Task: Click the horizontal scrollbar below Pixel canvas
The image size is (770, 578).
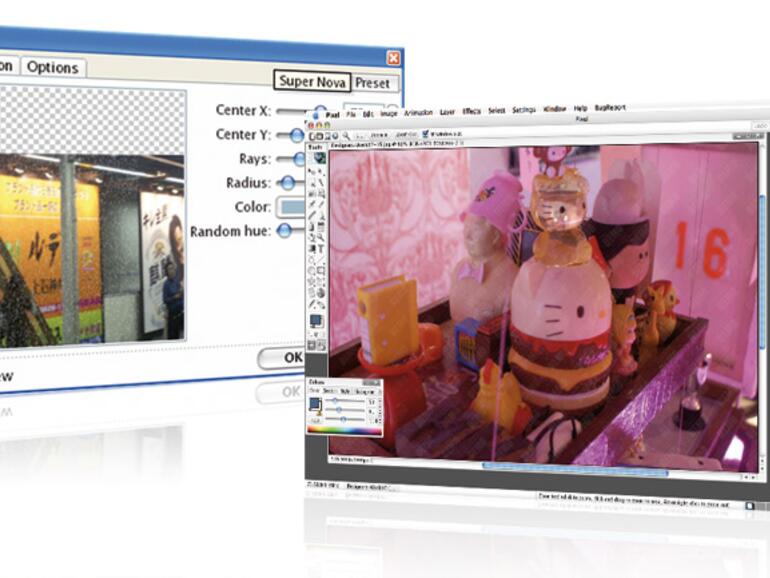Action: click(x=576, y=468)
